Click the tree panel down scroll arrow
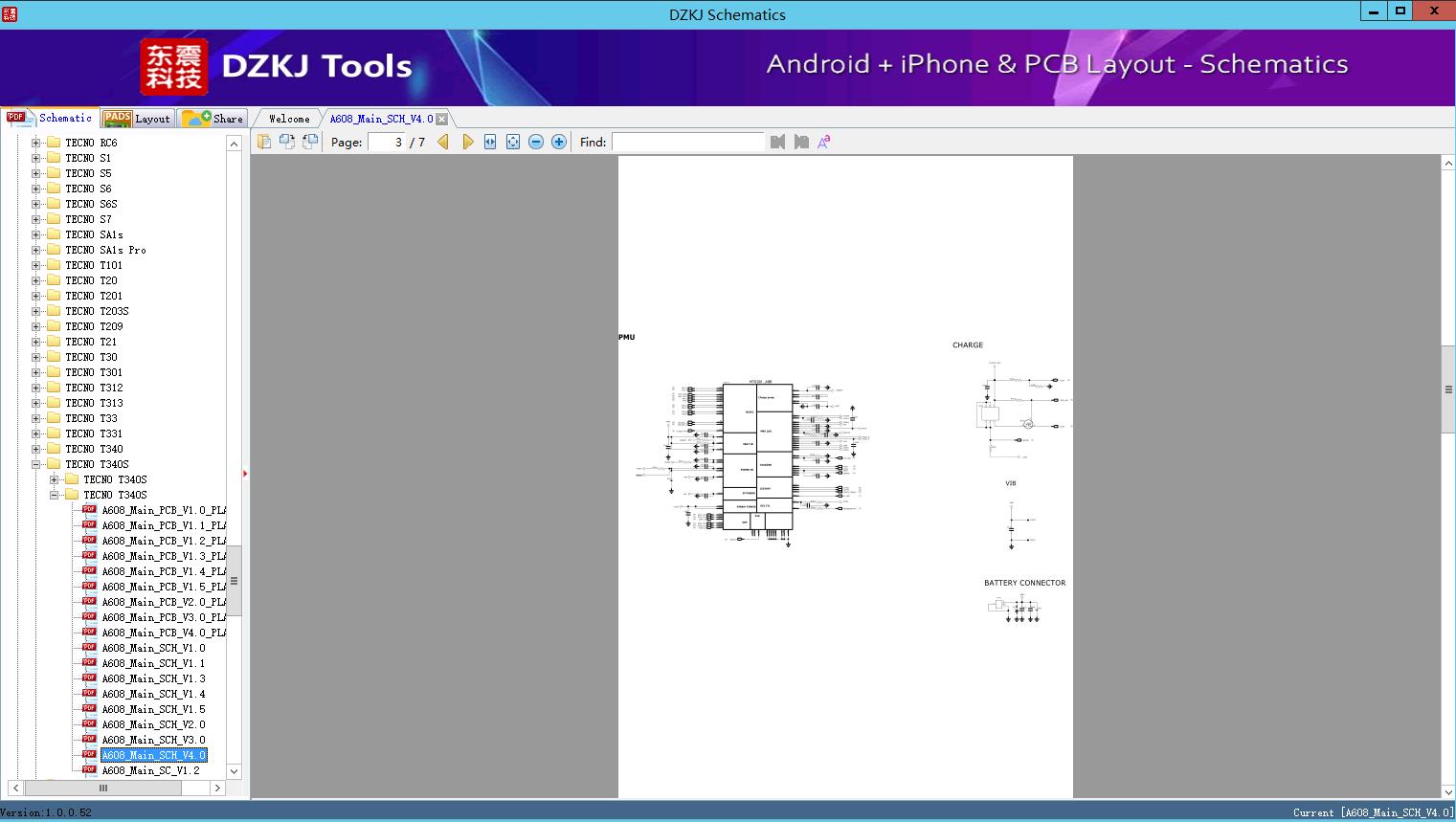Screen dimensions: 1456x822 pos(234,770)
